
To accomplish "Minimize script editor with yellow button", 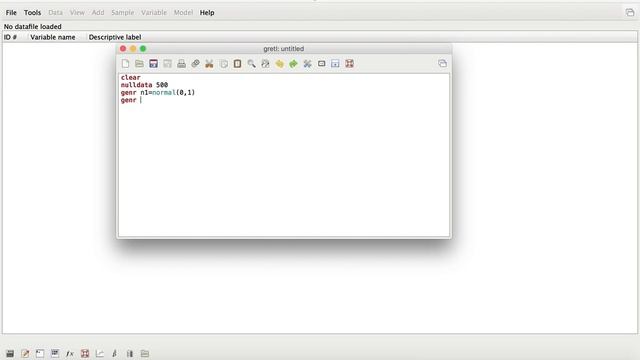I will (x=133, y=49).
